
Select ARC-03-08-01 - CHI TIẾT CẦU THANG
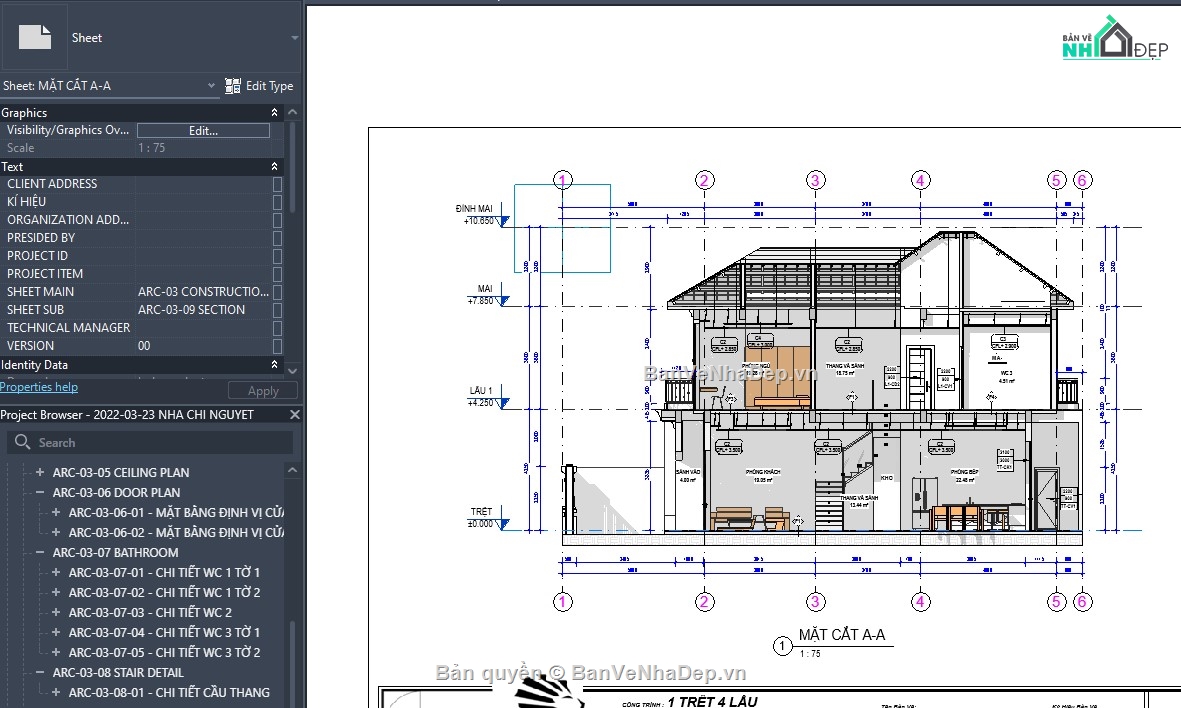tap(169, 692)
